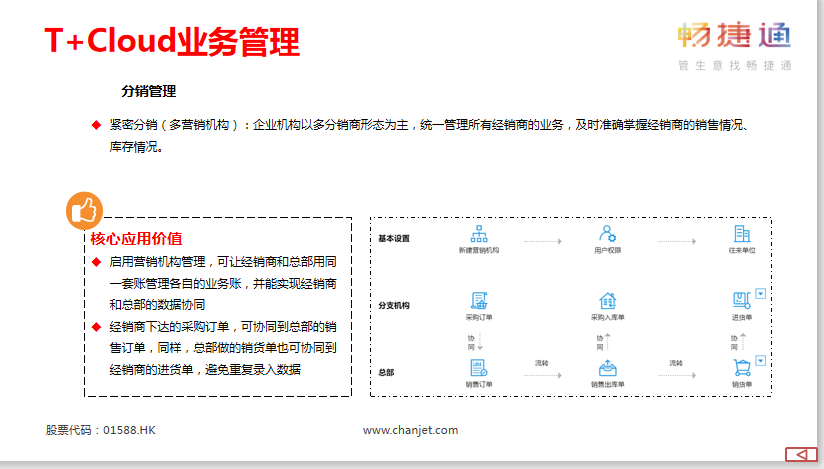This screenshot has width=824, height=469.
Task: Click the 新建营销机构 organization chart icon
Action: (478, 233)
